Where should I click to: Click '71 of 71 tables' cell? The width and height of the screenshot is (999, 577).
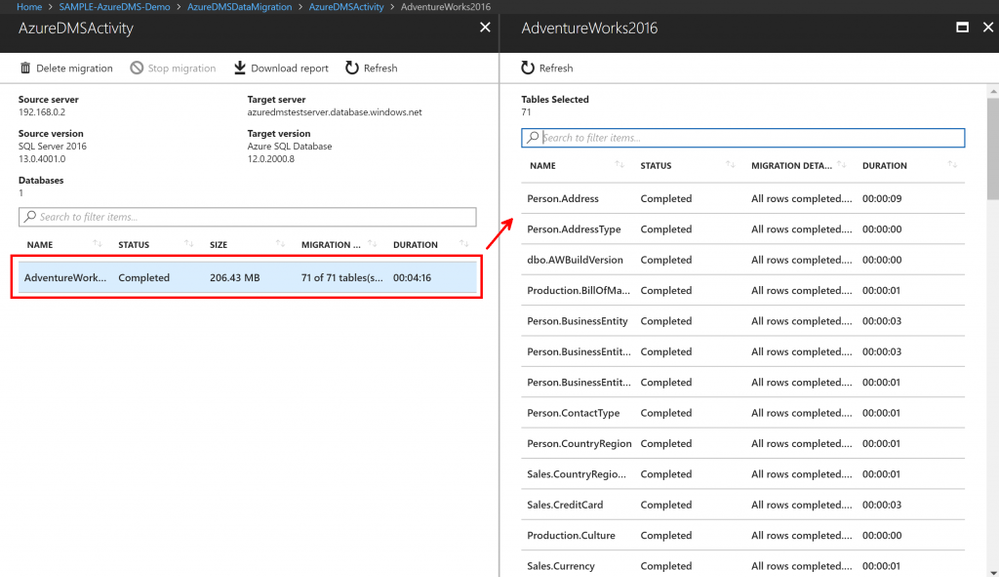342,278
